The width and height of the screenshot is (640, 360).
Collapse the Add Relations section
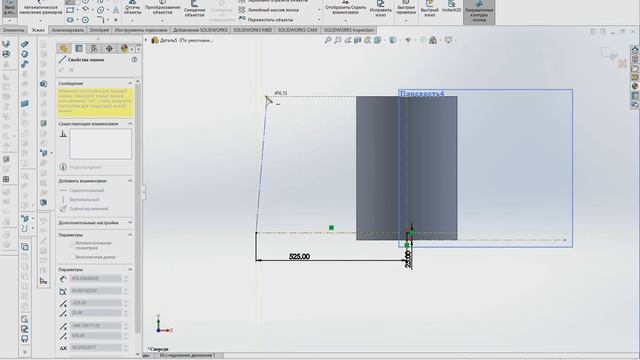[x=130, y=180]
